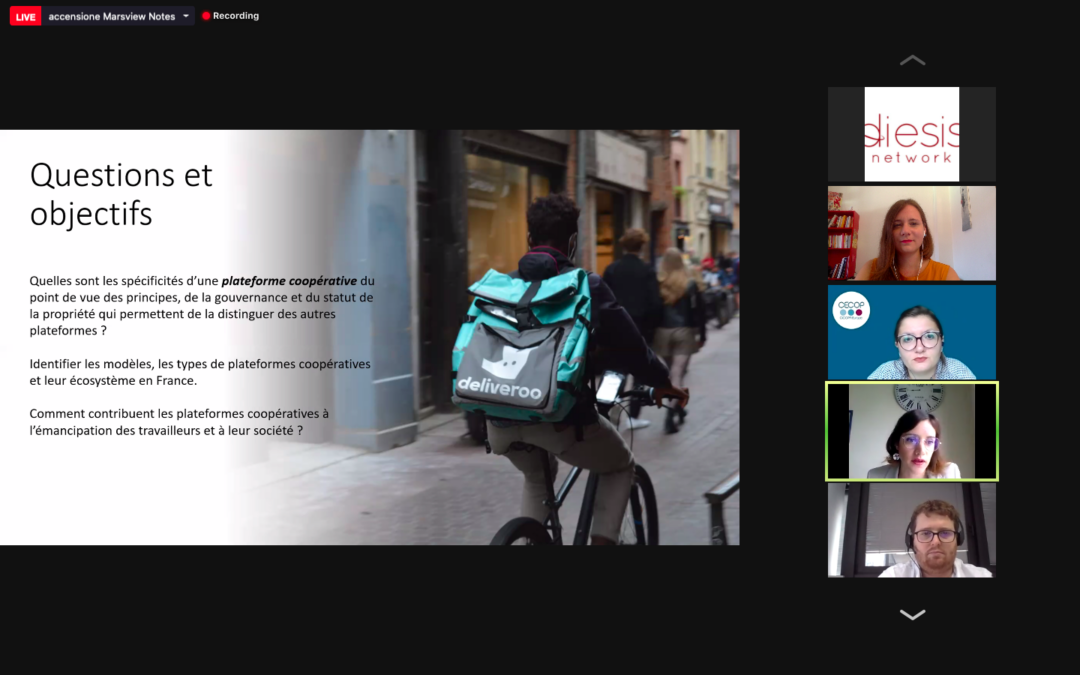Click the CECOP logo in the participant tile
This screenshot has width=1080, height=675.
pos(851,310)
